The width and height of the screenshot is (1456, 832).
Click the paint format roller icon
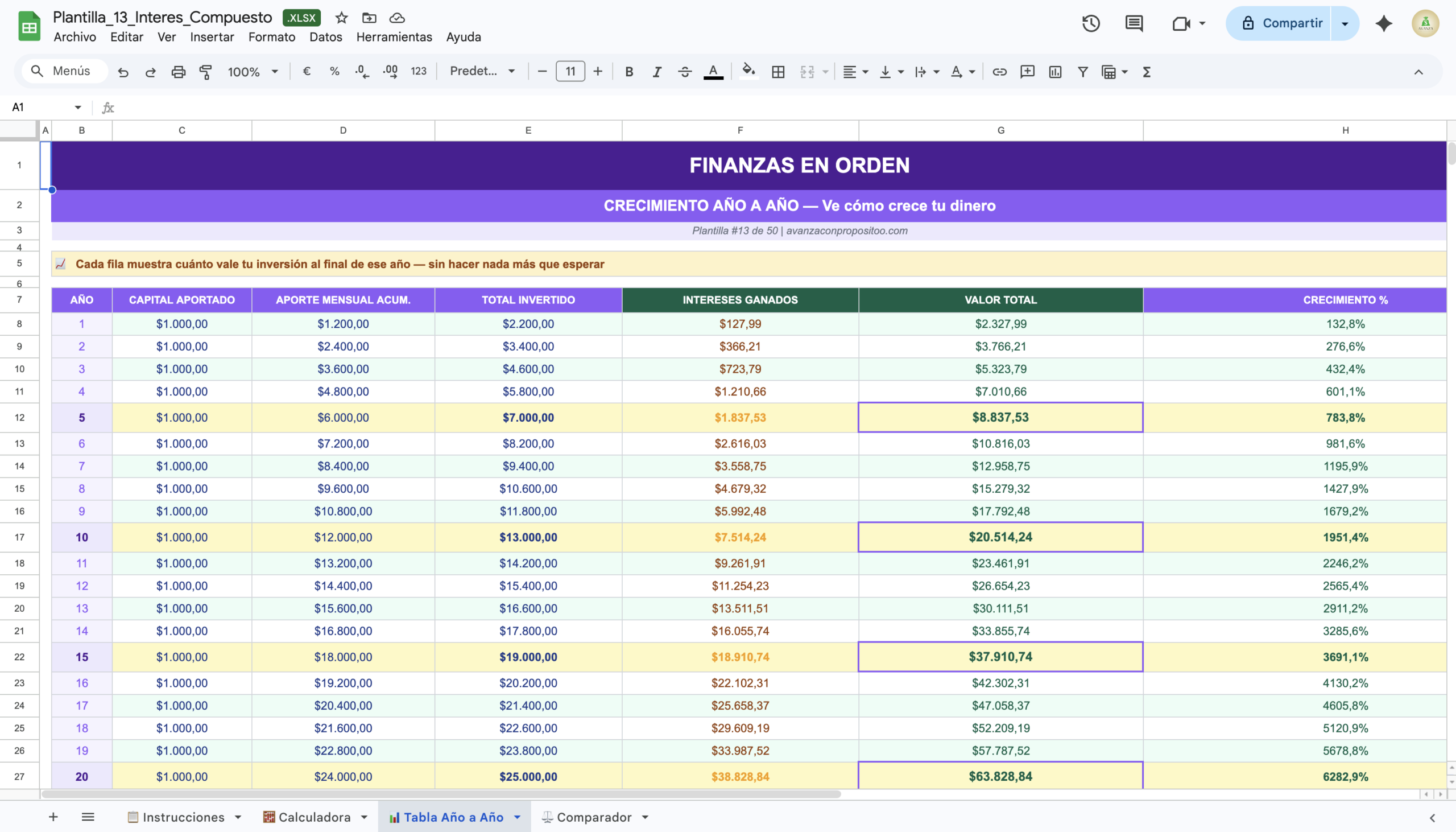coord(205,72)
